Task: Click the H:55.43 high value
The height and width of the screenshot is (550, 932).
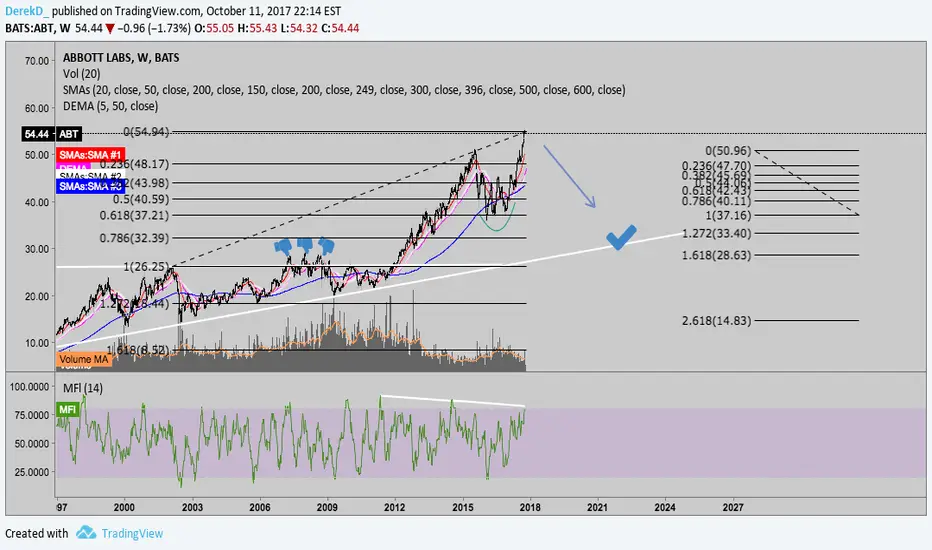Action: [257, 28]
